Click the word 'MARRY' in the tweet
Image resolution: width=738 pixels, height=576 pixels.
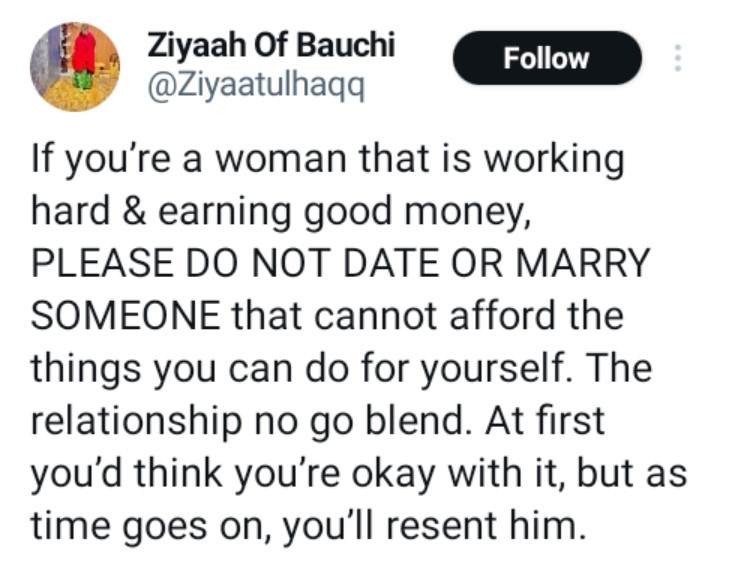click(583, 263)
